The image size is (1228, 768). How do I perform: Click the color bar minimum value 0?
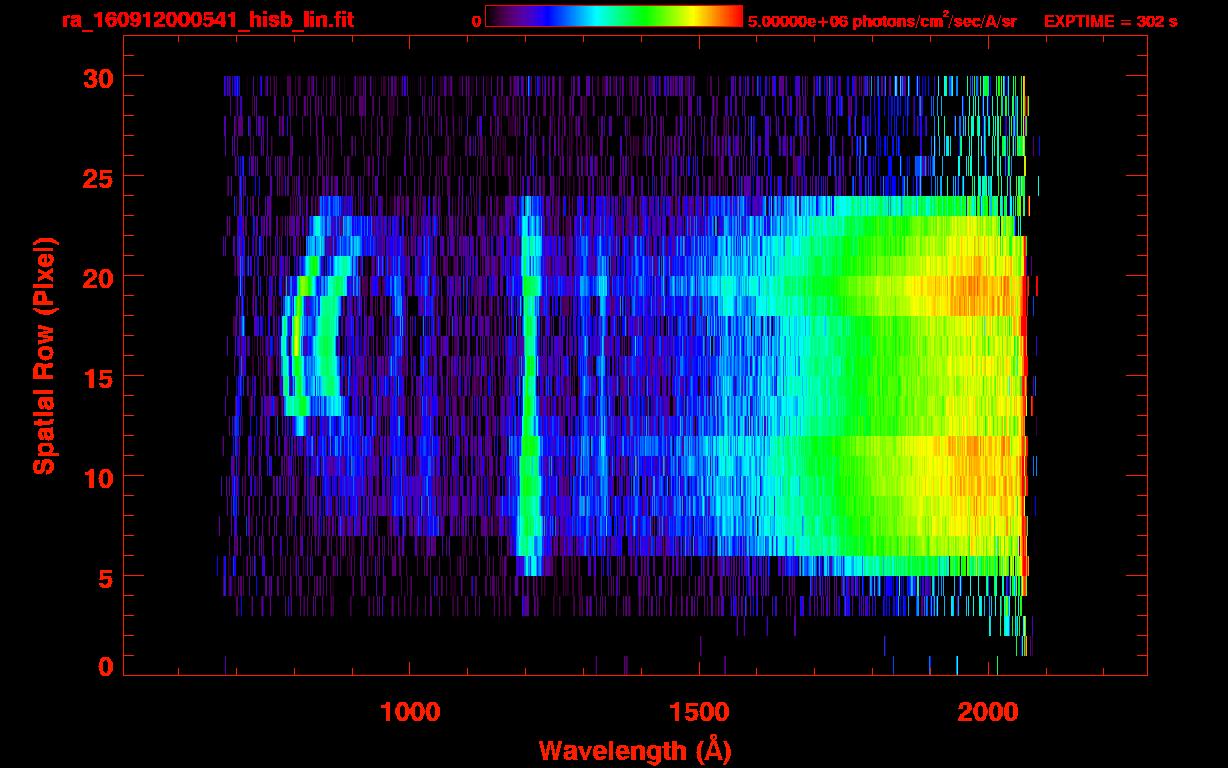coord(476,21)
